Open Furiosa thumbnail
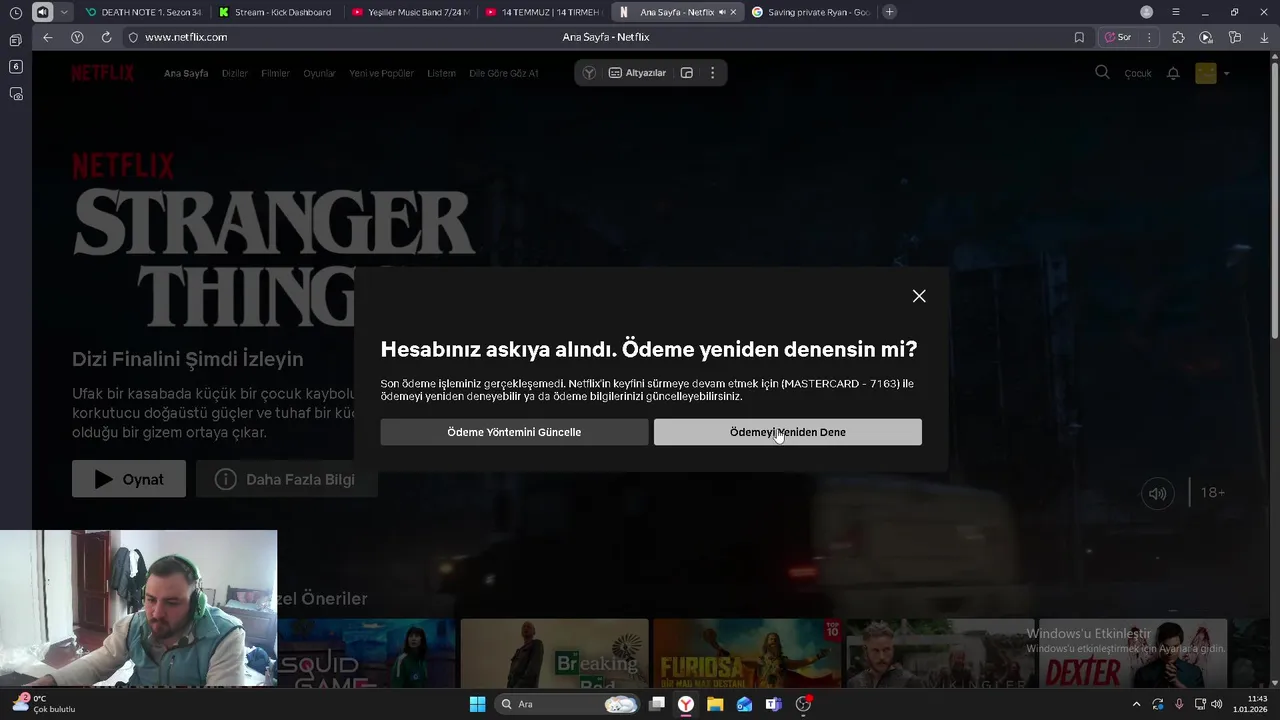This screenshot has height=720, width=1280. tap(747, 653)
